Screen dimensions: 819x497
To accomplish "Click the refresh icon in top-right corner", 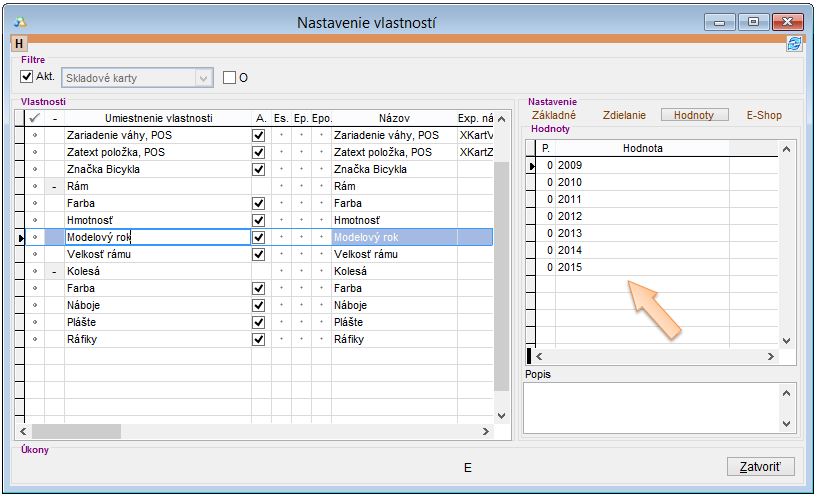I will (794, 44).
